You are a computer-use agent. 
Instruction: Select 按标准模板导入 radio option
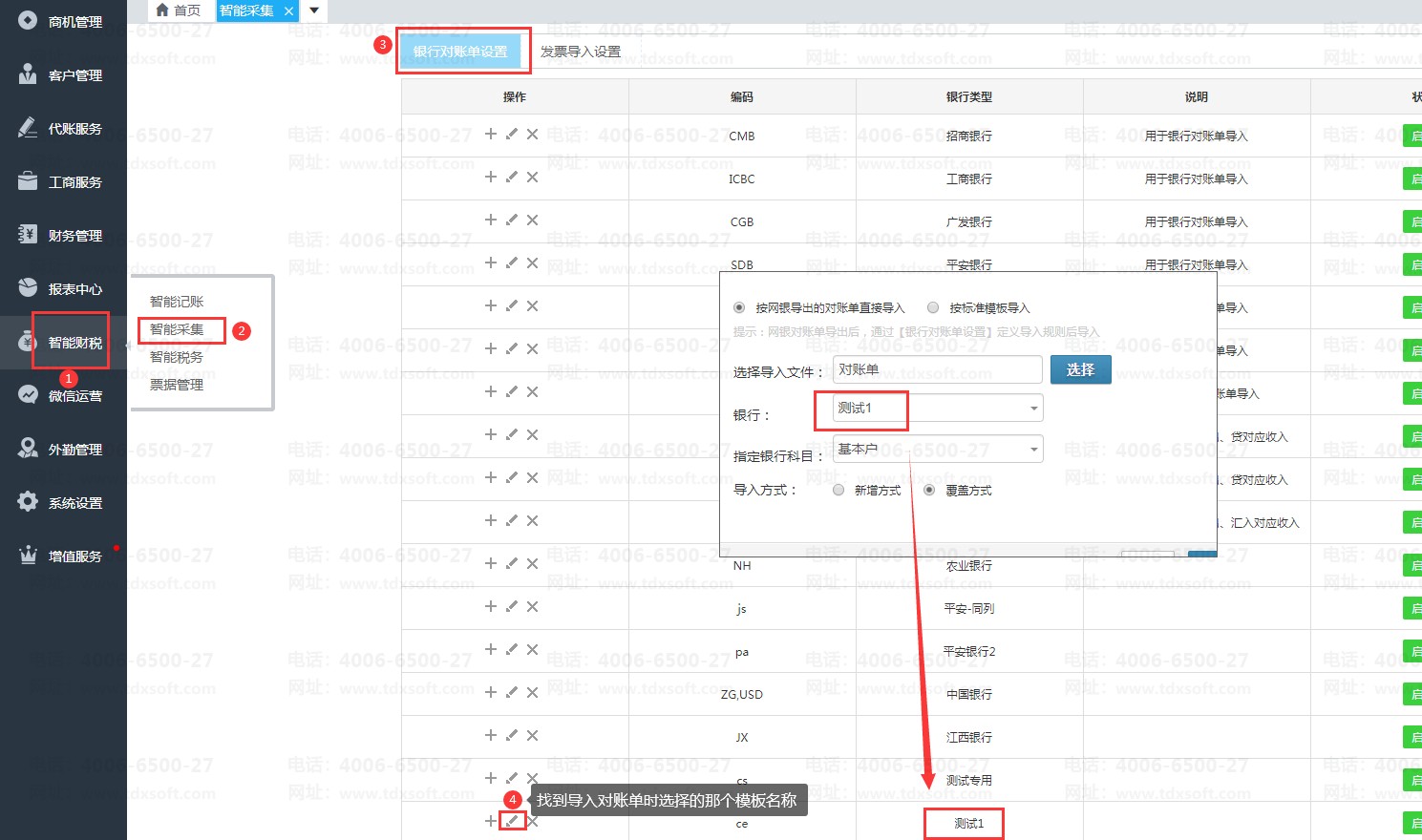point(933,308)
